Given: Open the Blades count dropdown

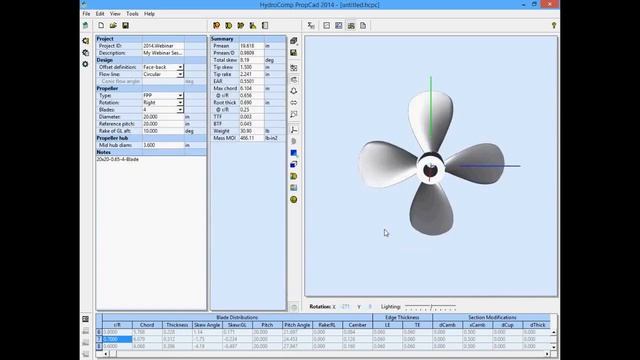Looking at the screenshot, I should pos(180,110).
